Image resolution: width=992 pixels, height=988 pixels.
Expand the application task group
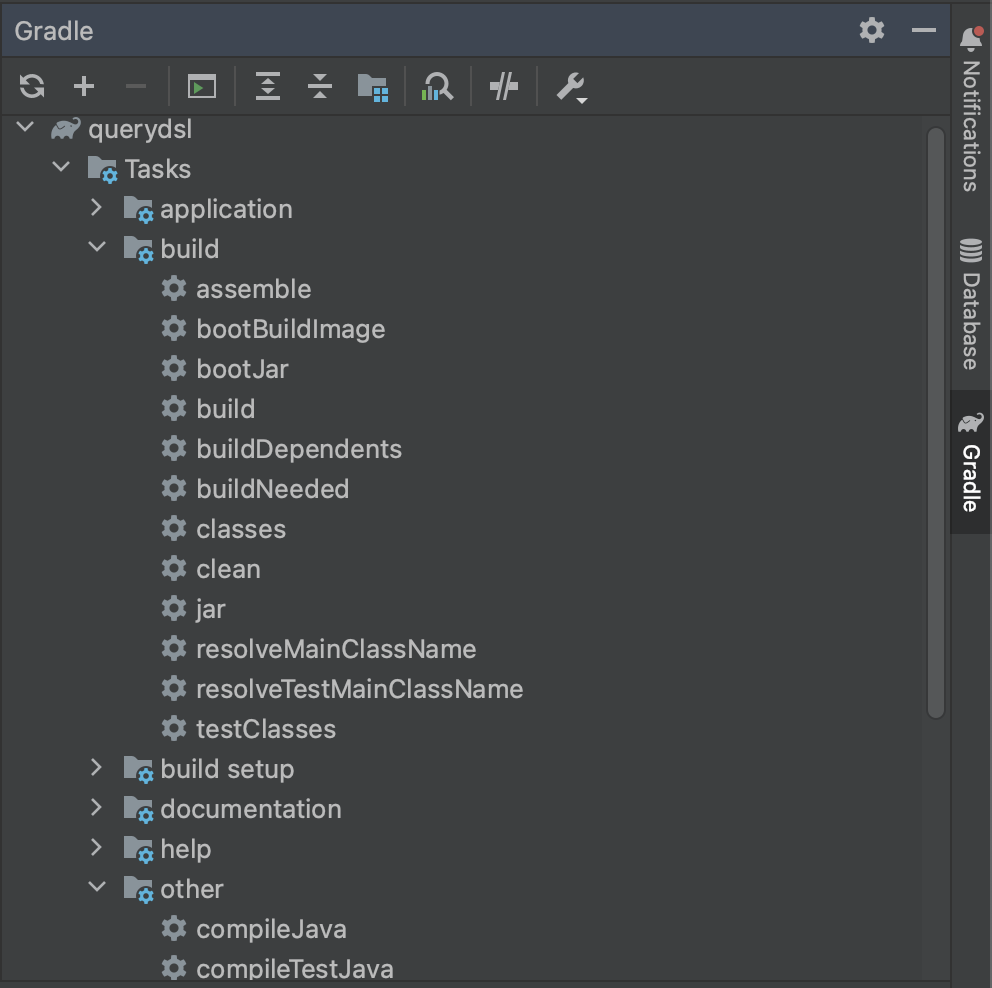(97, 207)
